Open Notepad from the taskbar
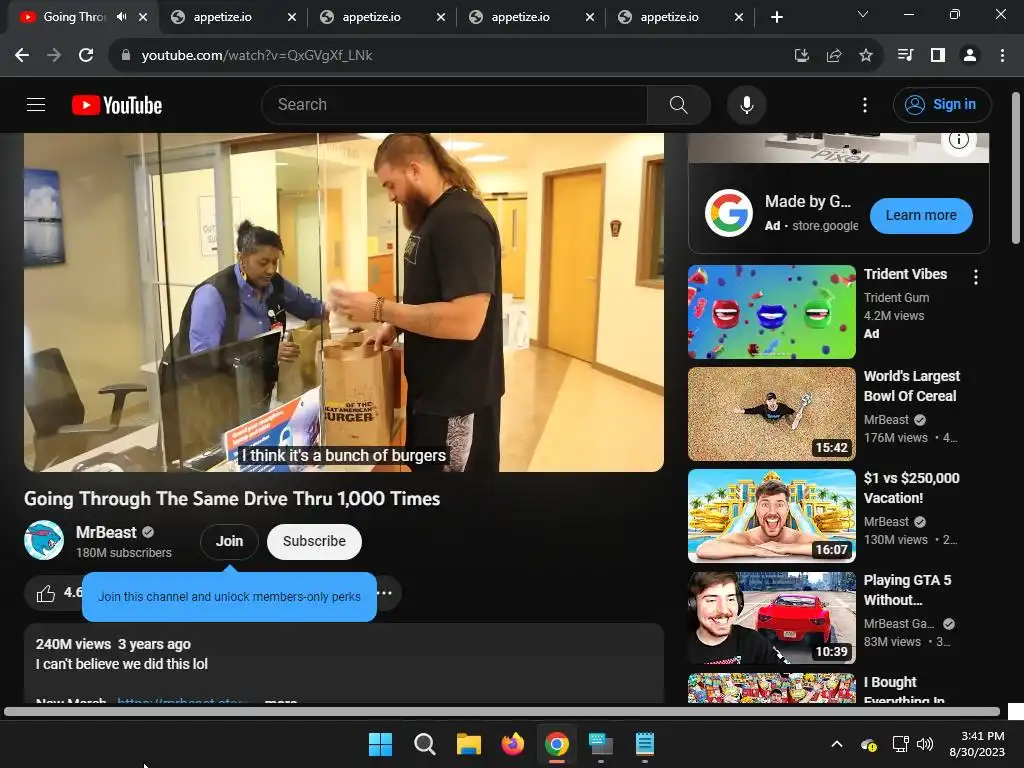The width and height of the screenshot is (1024, 768). (x=645, y=743)
